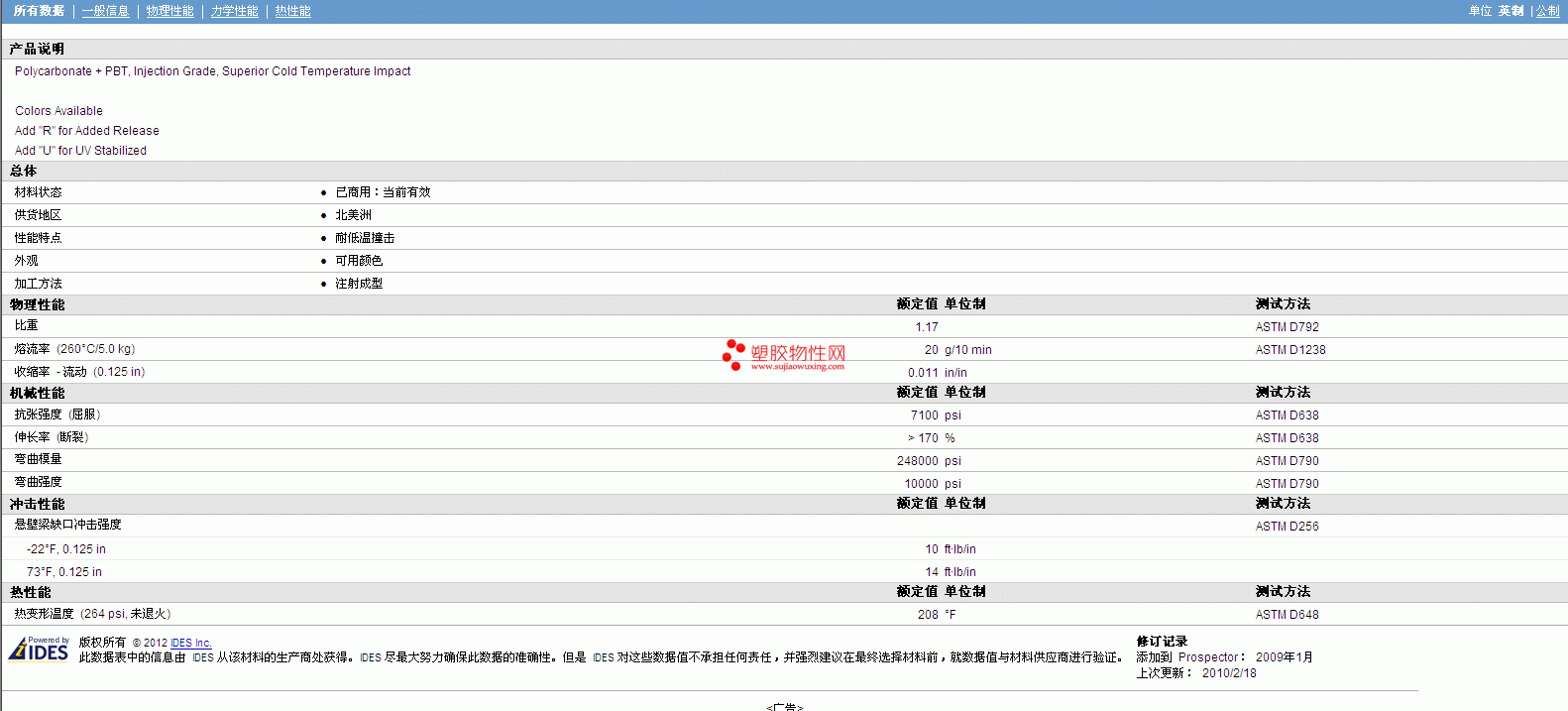The image size is (1568, 711).
Task: Click the 熔流率 row label
Action: 74,349
